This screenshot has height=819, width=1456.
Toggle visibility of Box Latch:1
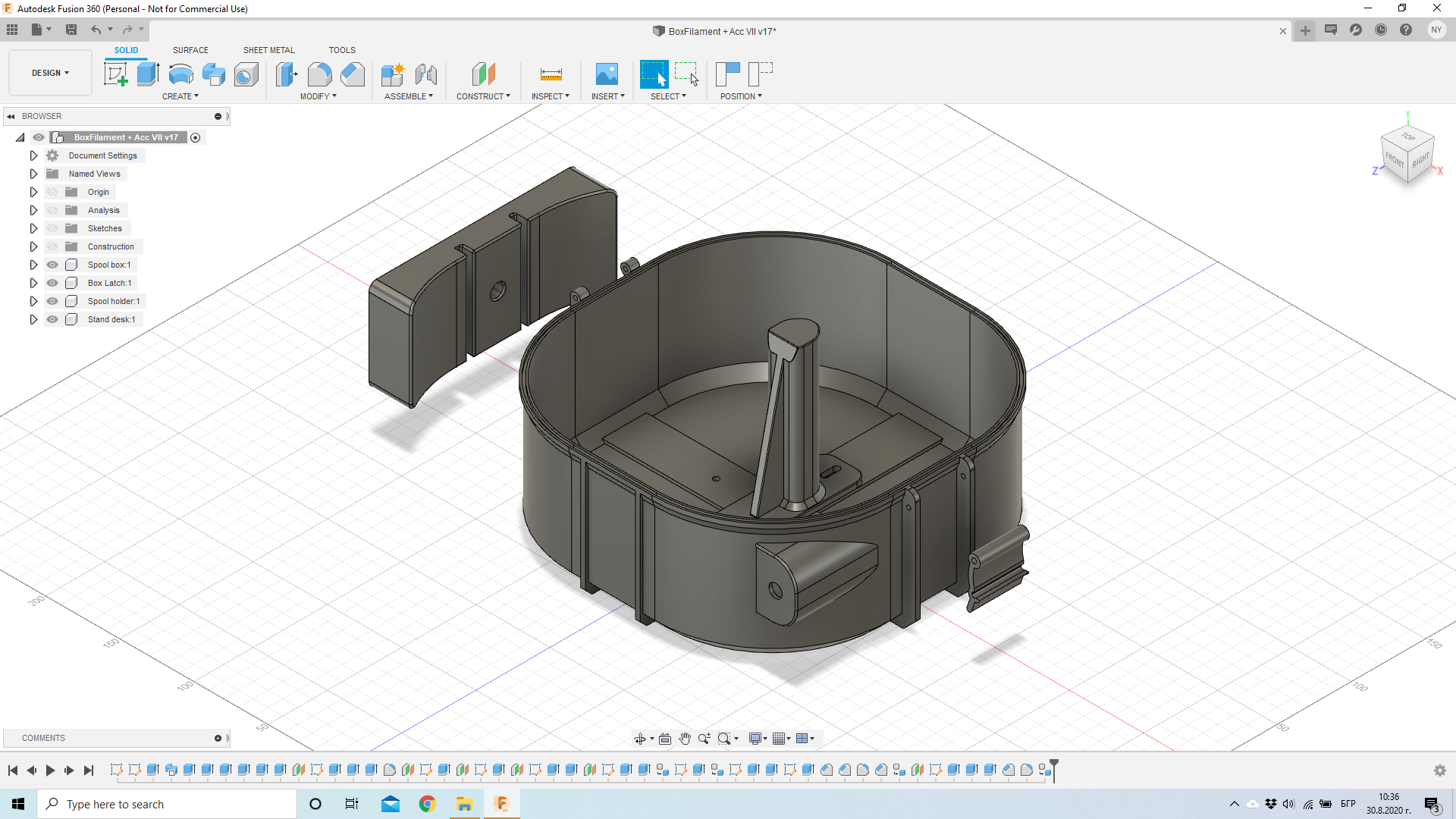(52, 283)
